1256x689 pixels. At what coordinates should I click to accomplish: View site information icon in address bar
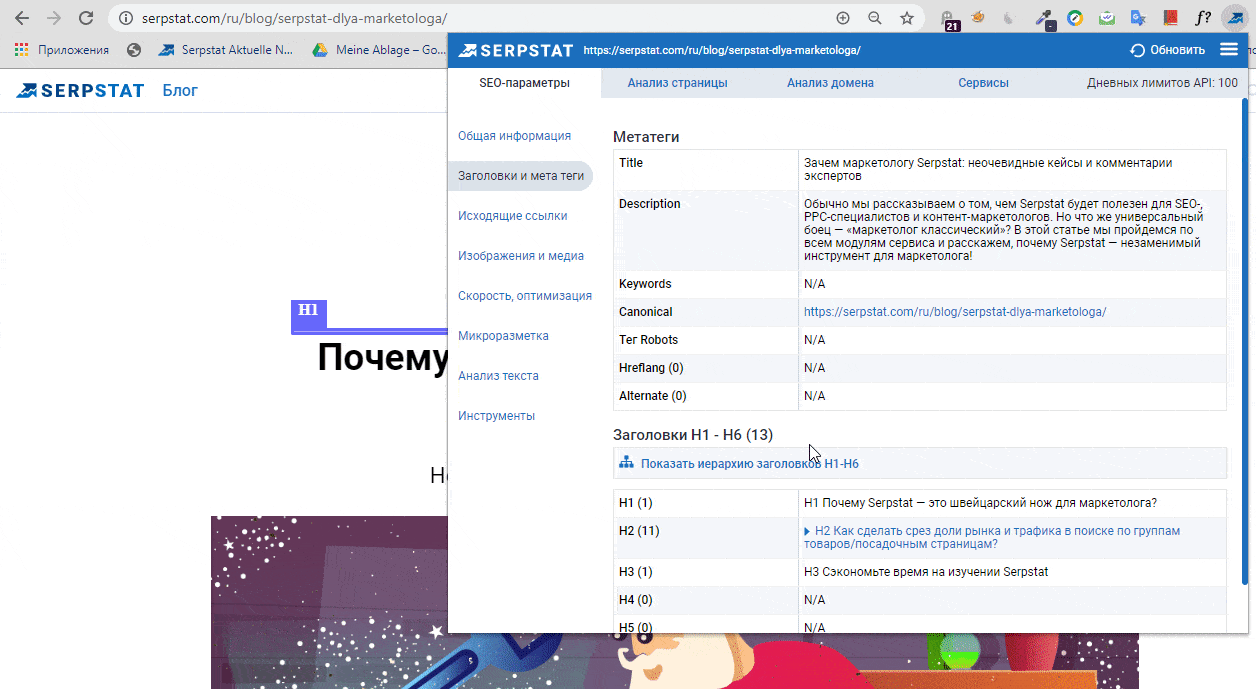click(126, 18)
